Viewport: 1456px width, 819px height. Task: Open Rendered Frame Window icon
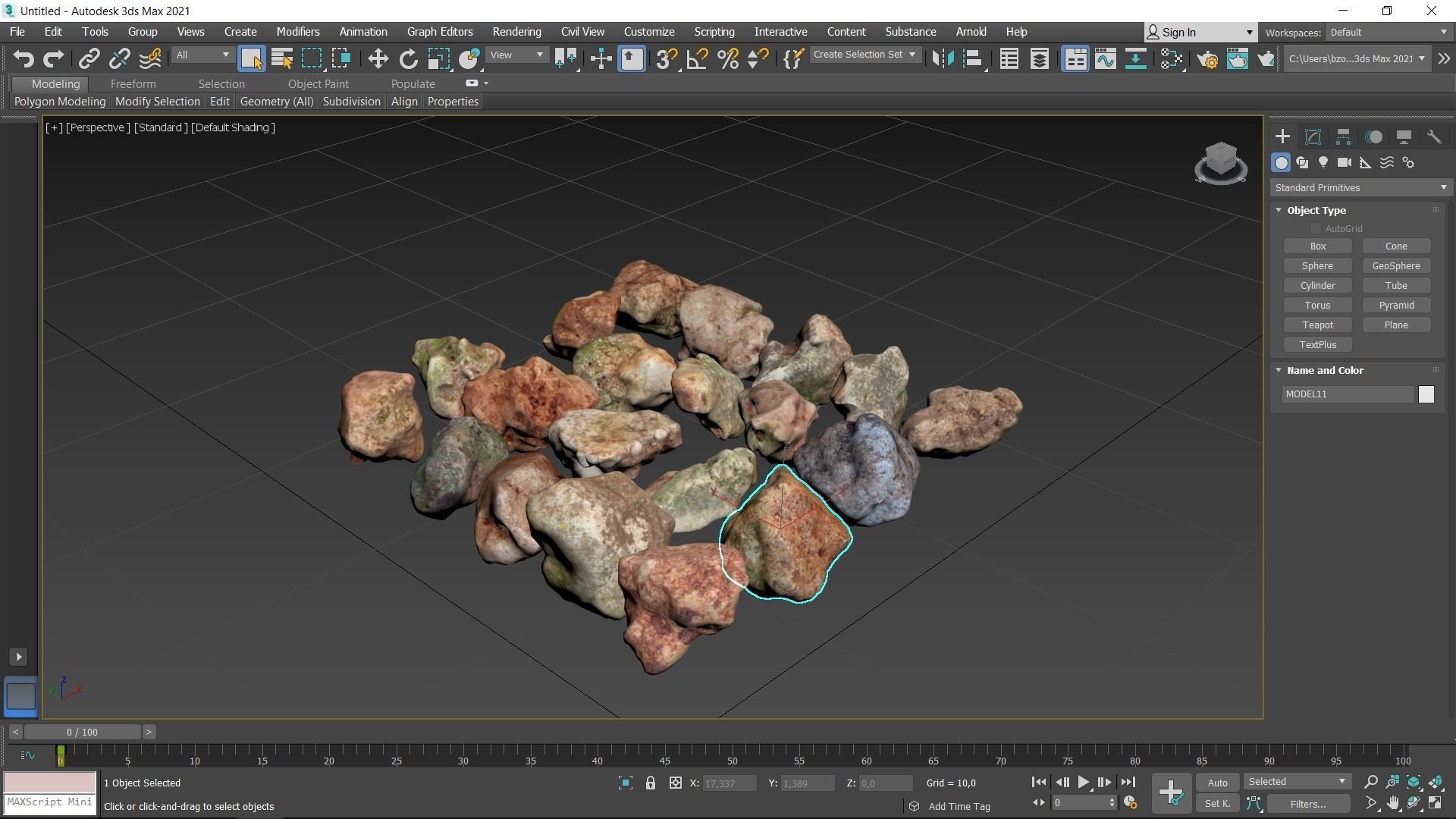[1237, 58]
